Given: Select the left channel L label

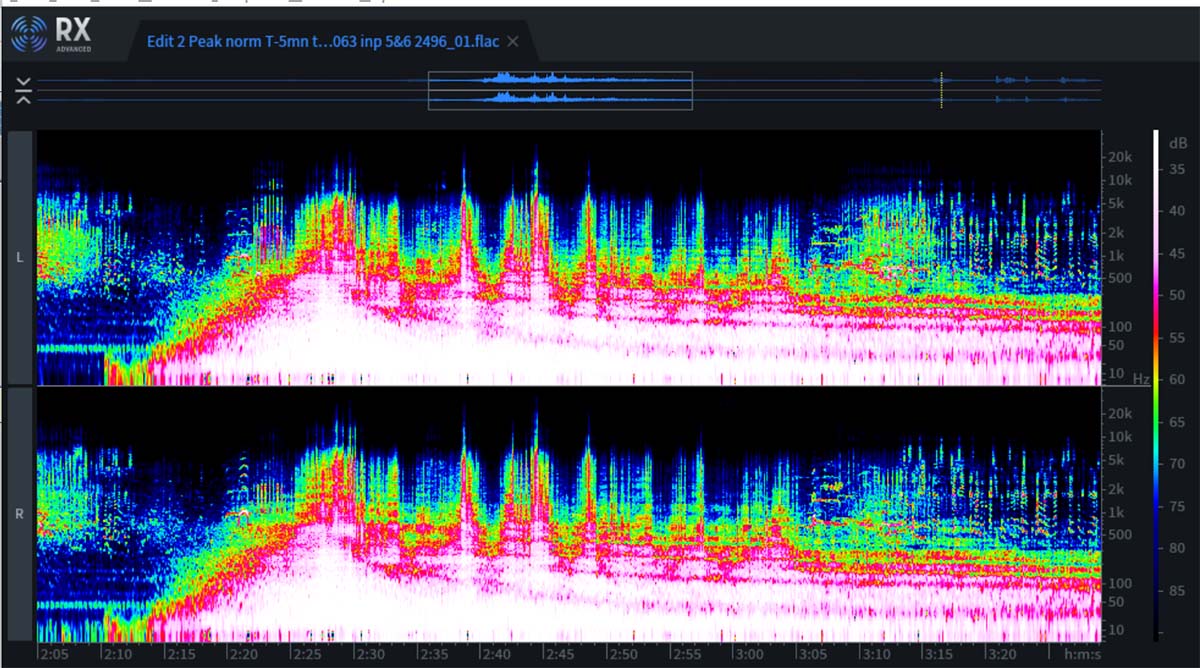Looking at the screenshot, I should (x=21, y=257).
